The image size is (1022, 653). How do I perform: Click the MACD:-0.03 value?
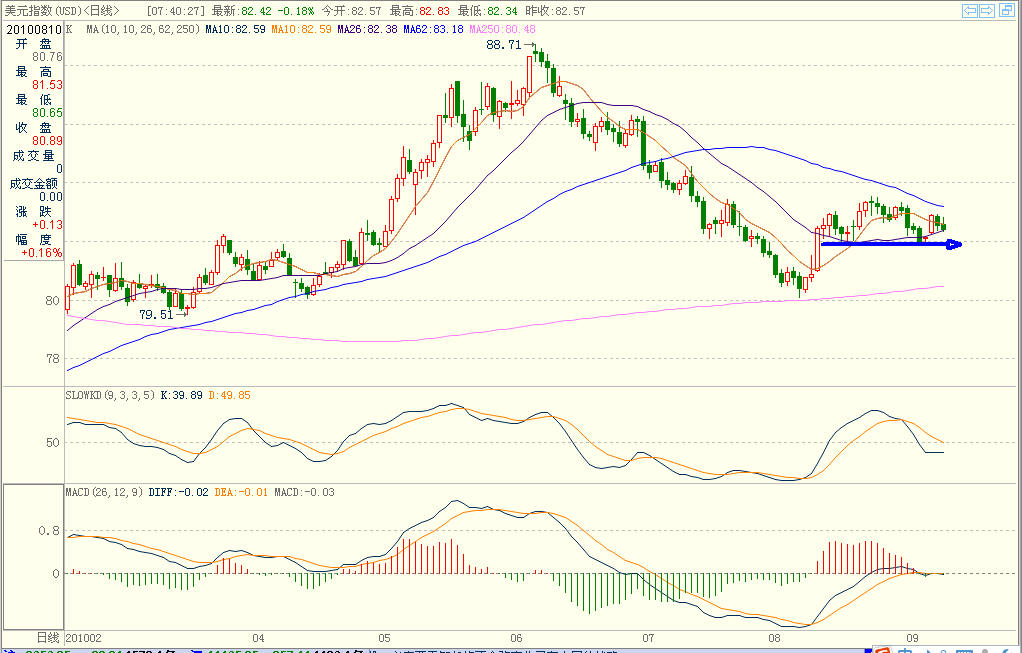[x=304, y=492]
